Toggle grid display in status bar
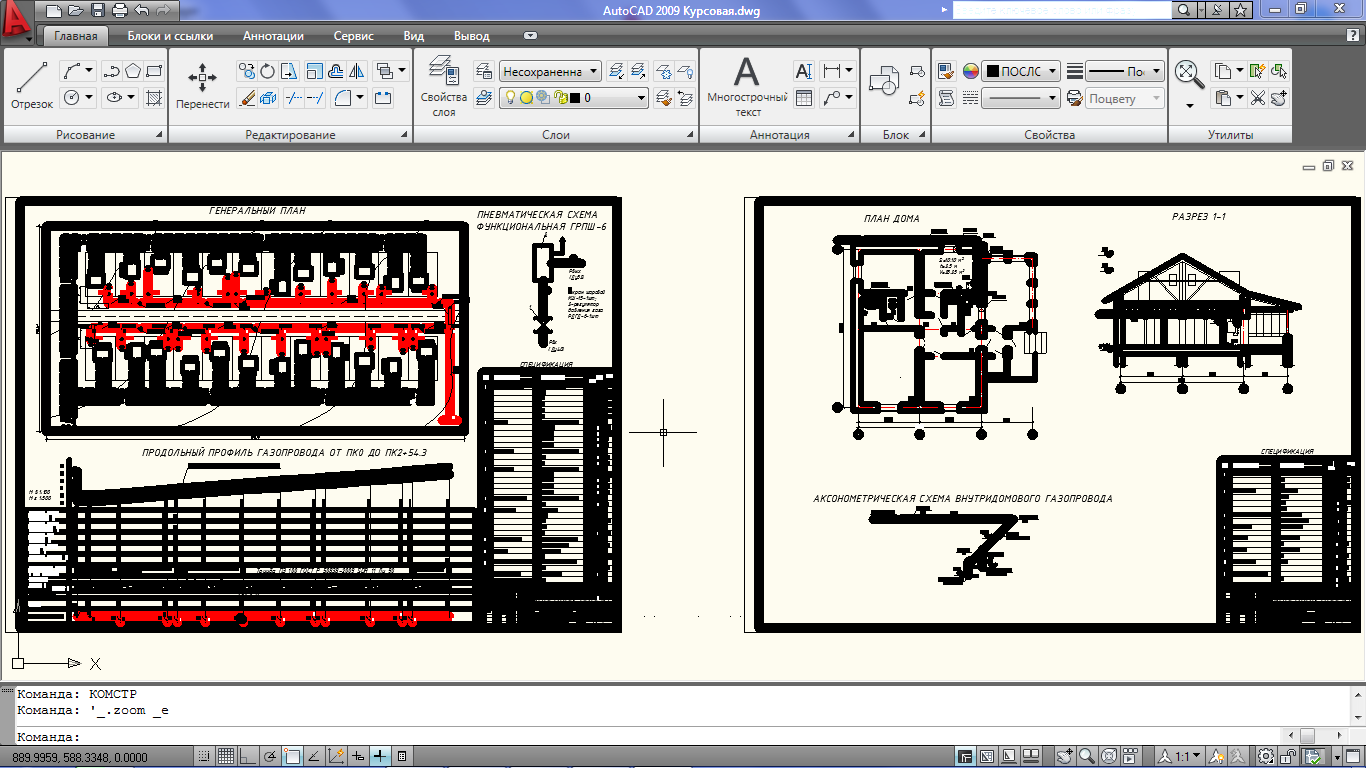The height and width of the screenshot is (768, 1366). point(226,756)
